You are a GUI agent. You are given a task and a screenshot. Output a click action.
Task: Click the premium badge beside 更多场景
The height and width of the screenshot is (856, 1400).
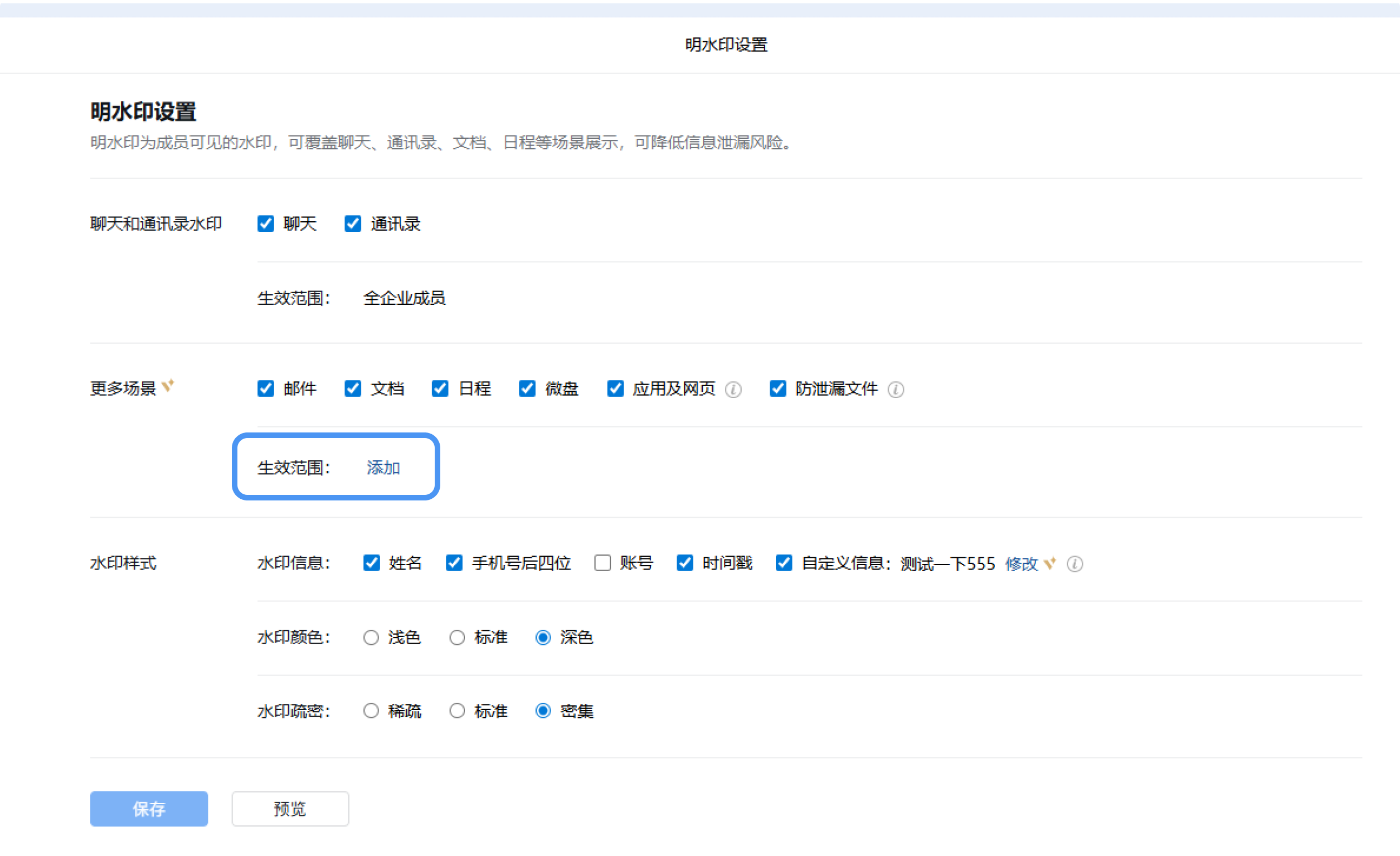point(168,386)
